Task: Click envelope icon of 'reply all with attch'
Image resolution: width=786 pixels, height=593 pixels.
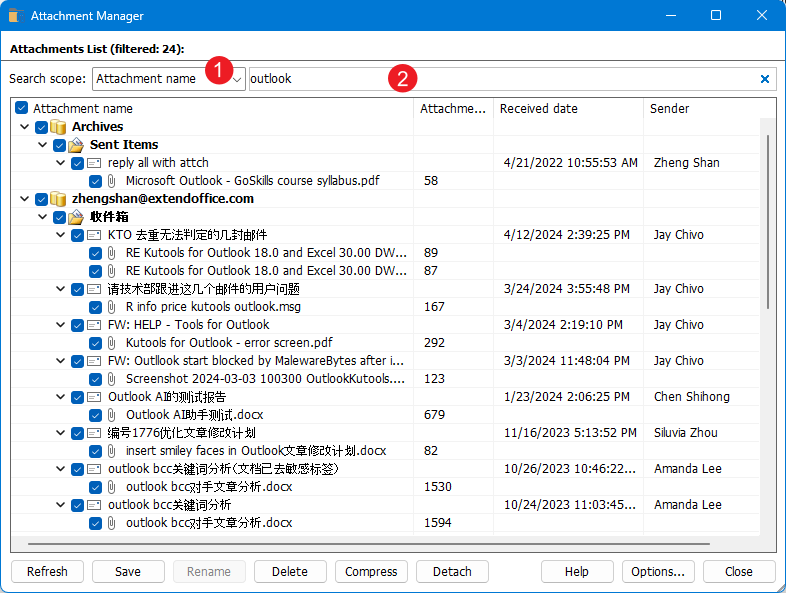Action: click(94, 163)
